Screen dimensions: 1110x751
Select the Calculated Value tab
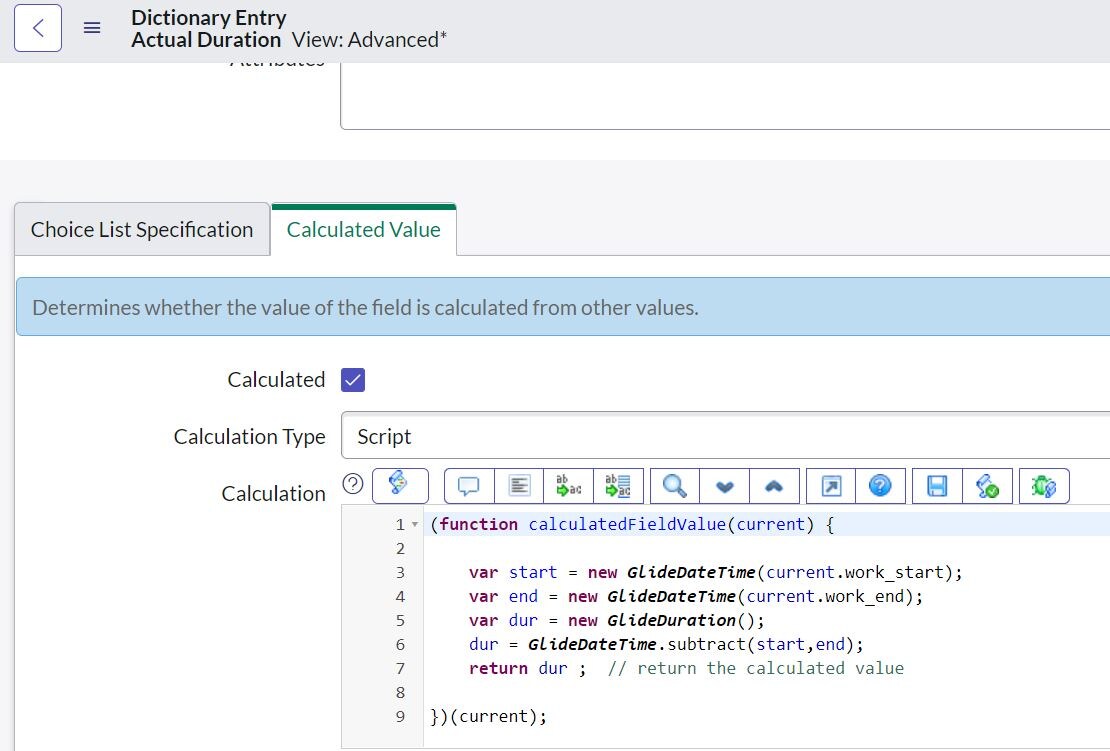point(363,230)
